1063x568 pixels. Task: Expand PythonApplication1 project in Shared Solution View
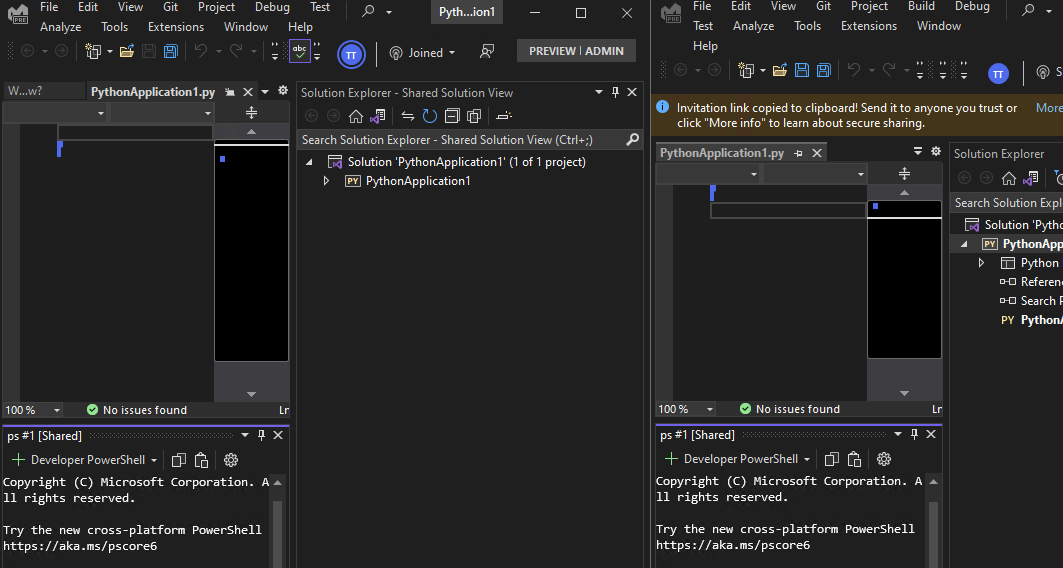point(326,181)
